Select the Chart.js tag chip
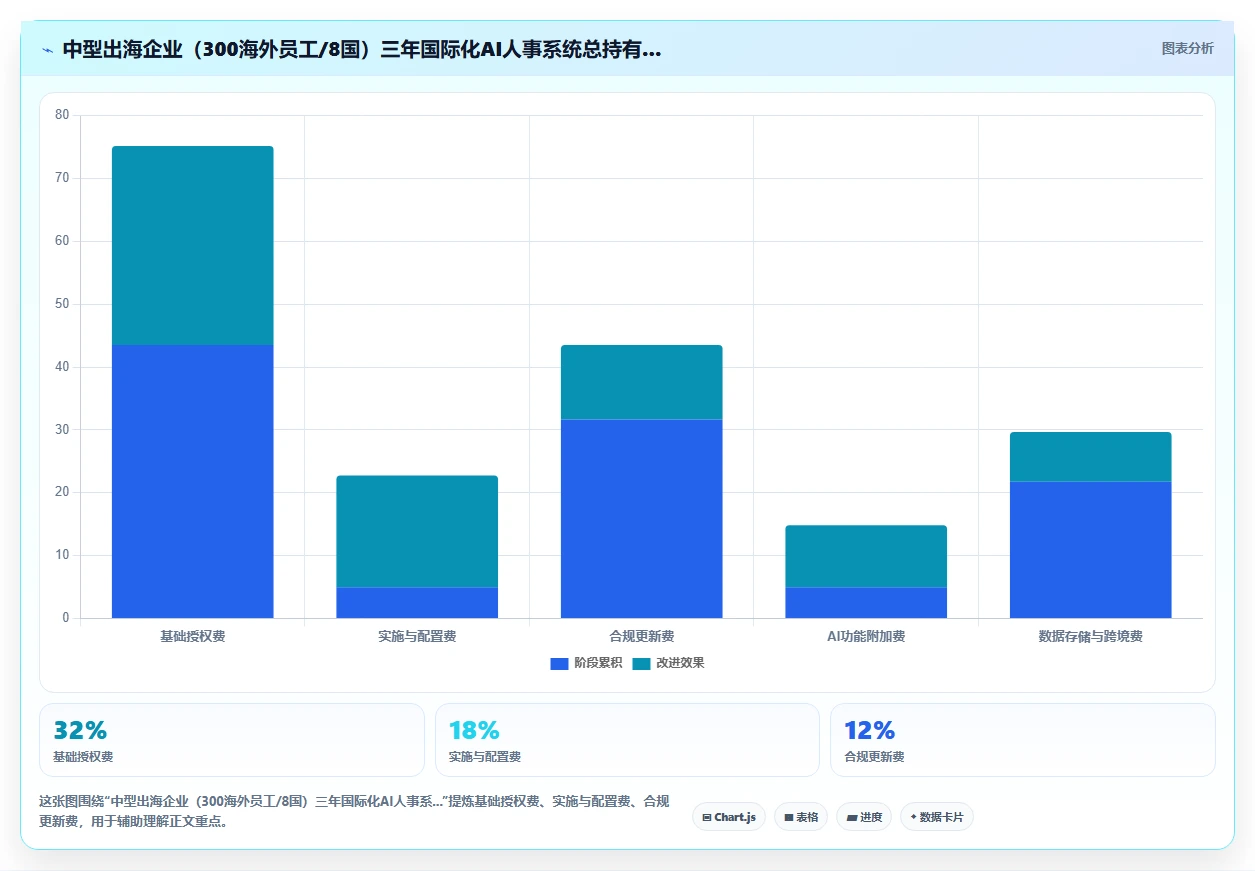The image size is (1255, 871). [x=729, y=817]
